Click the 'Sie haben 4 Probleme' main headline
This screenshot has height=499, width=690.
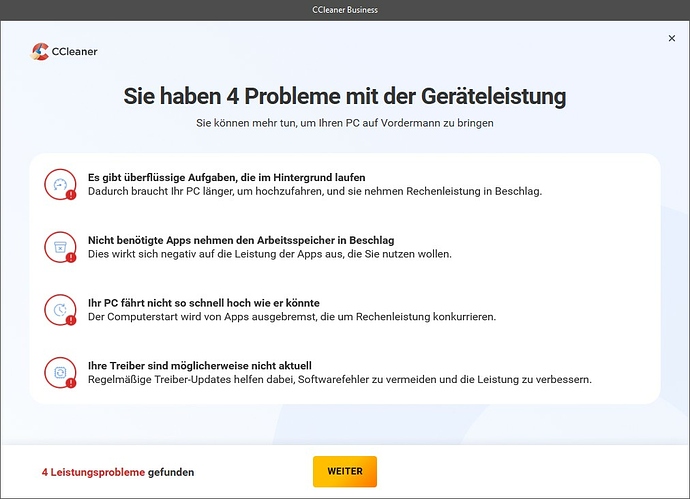[x=345, y=96]
